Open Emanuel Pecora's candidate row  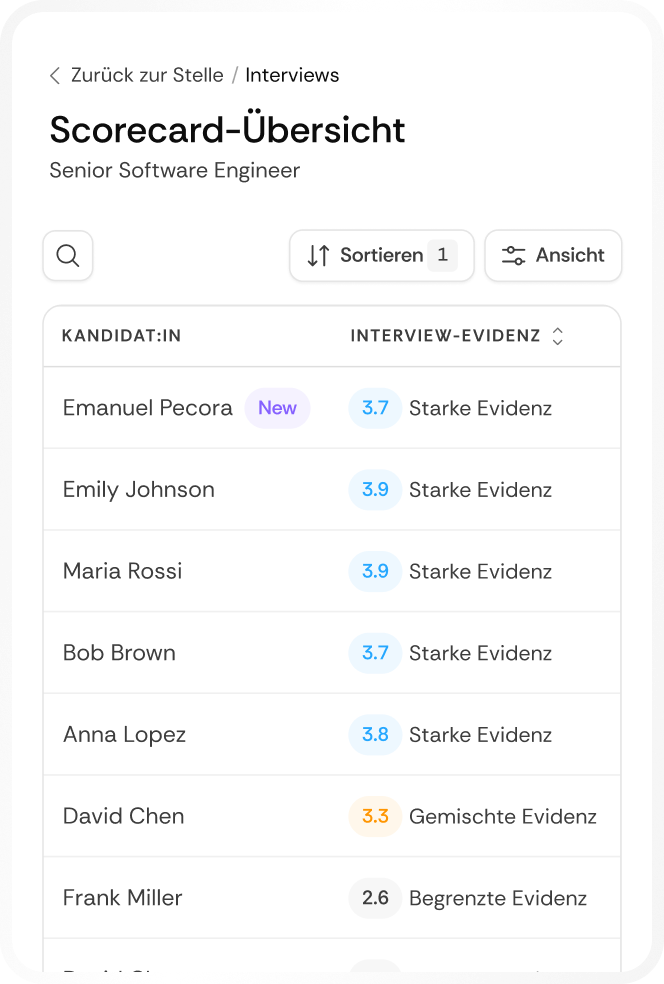click(x=332, y=408)
